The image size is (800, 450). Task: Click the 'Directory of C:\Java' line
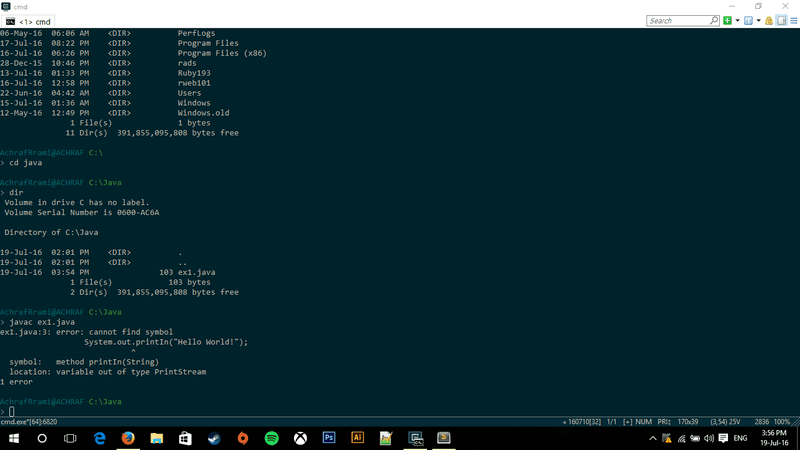(x=51, y=232)
